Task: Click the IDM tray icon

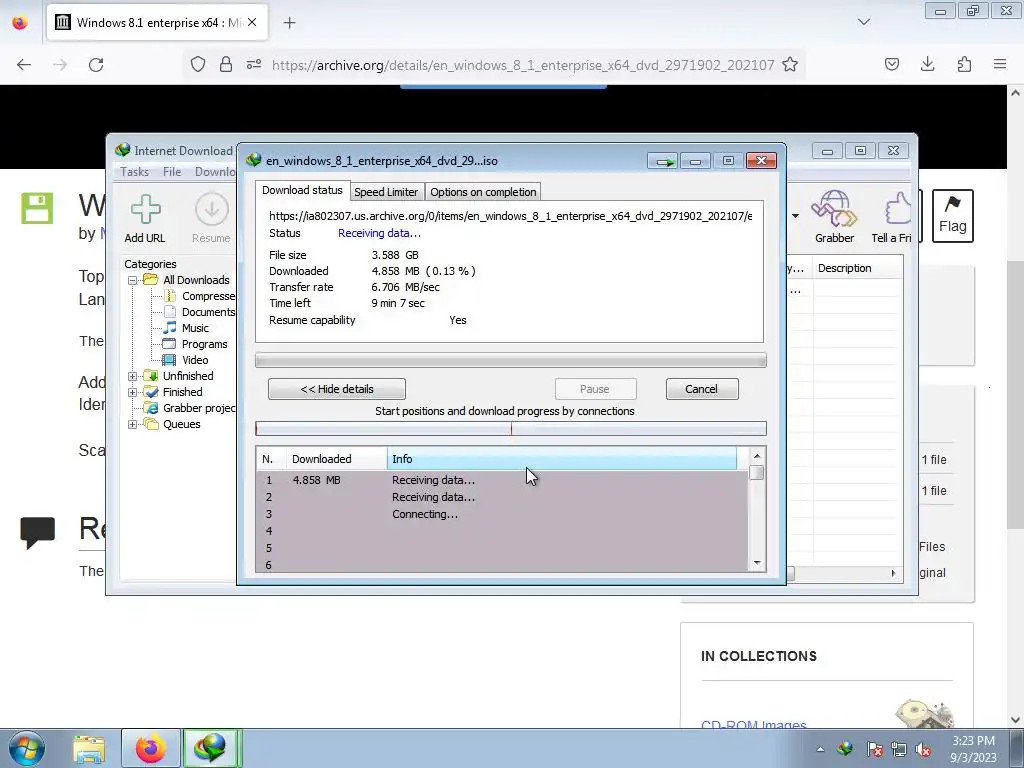Action: tap(845, 749)
